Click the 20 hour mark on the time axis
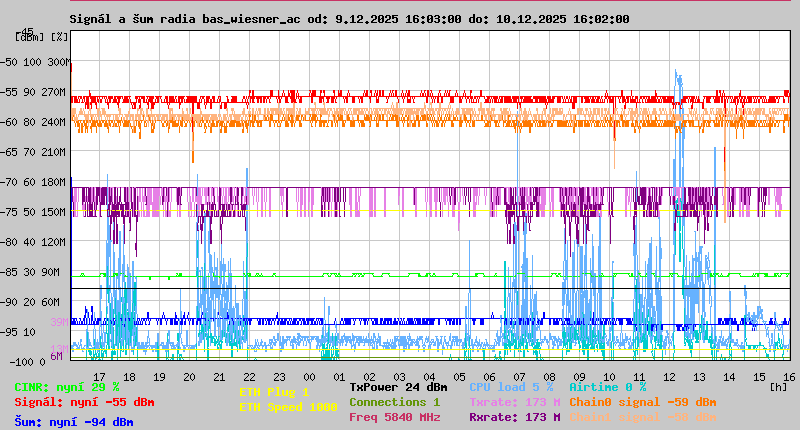Viewport: 800px width, 430px height. pyautogui.click(x=190, y=376)
